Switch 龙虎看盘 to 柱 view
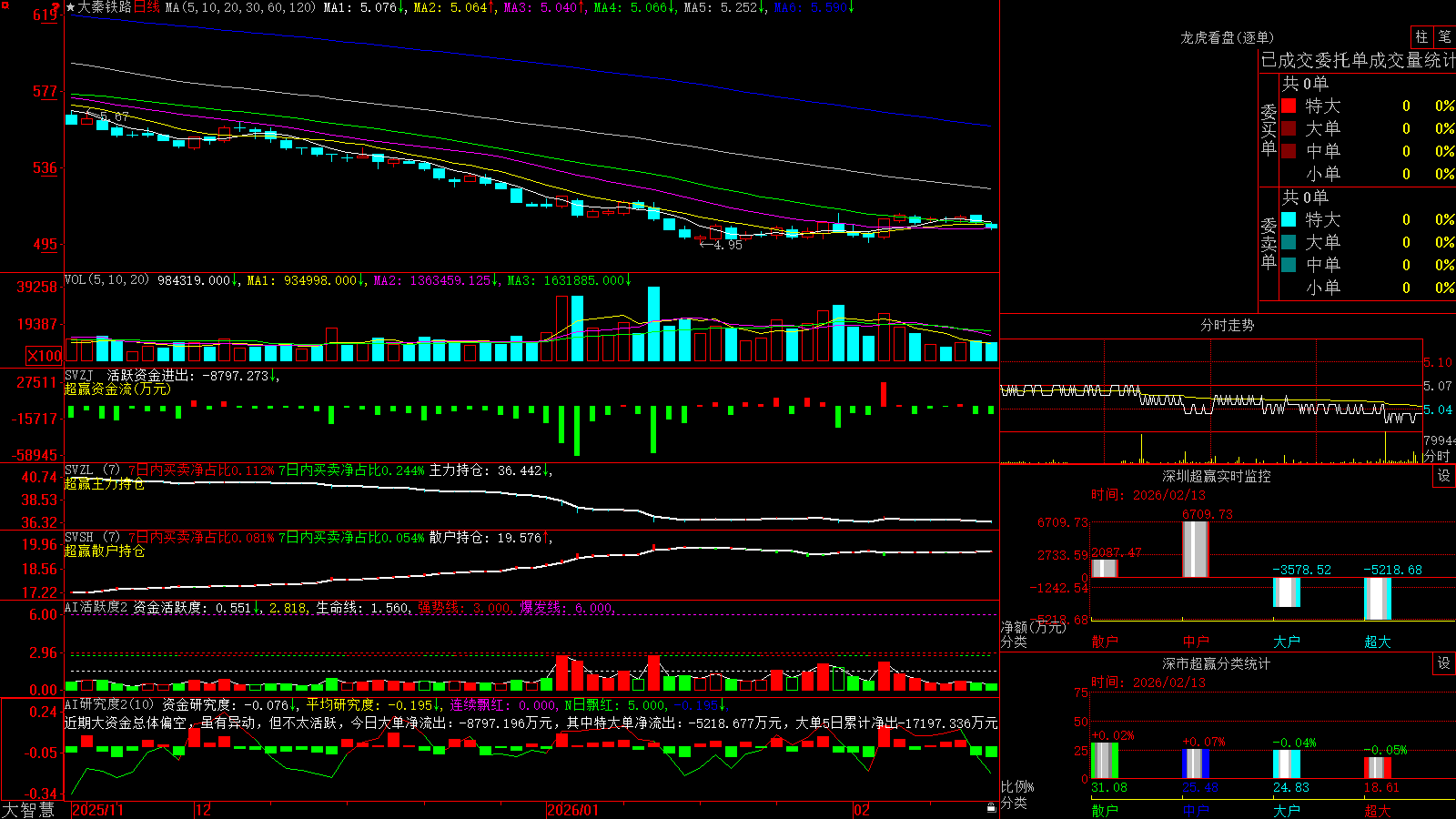The width and height of the screenshot is (1456, 819). tap(1421, 36)
